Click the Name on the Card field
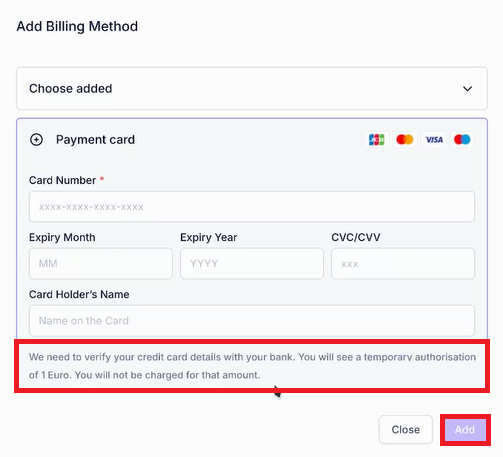Viewport: 503px width, 457px height. point(252,320)
